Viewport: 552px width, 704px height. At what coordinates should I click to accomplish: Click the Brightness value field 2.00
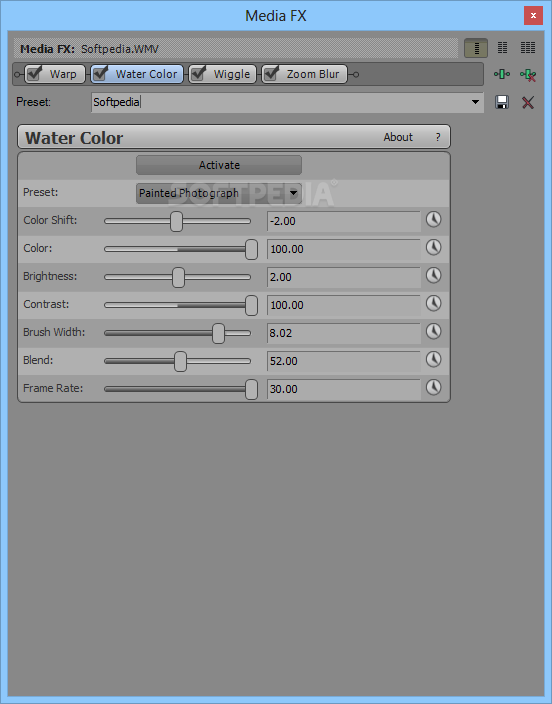coord(344,277)
